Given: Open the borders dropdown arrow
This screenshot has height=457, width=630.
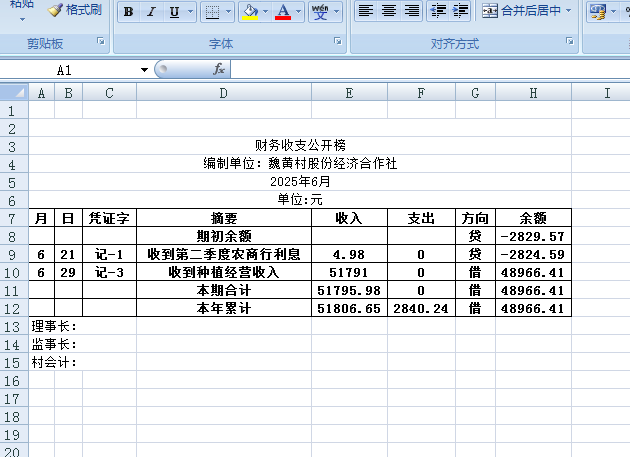Looking at the screenshot, I should coord(227,12).
